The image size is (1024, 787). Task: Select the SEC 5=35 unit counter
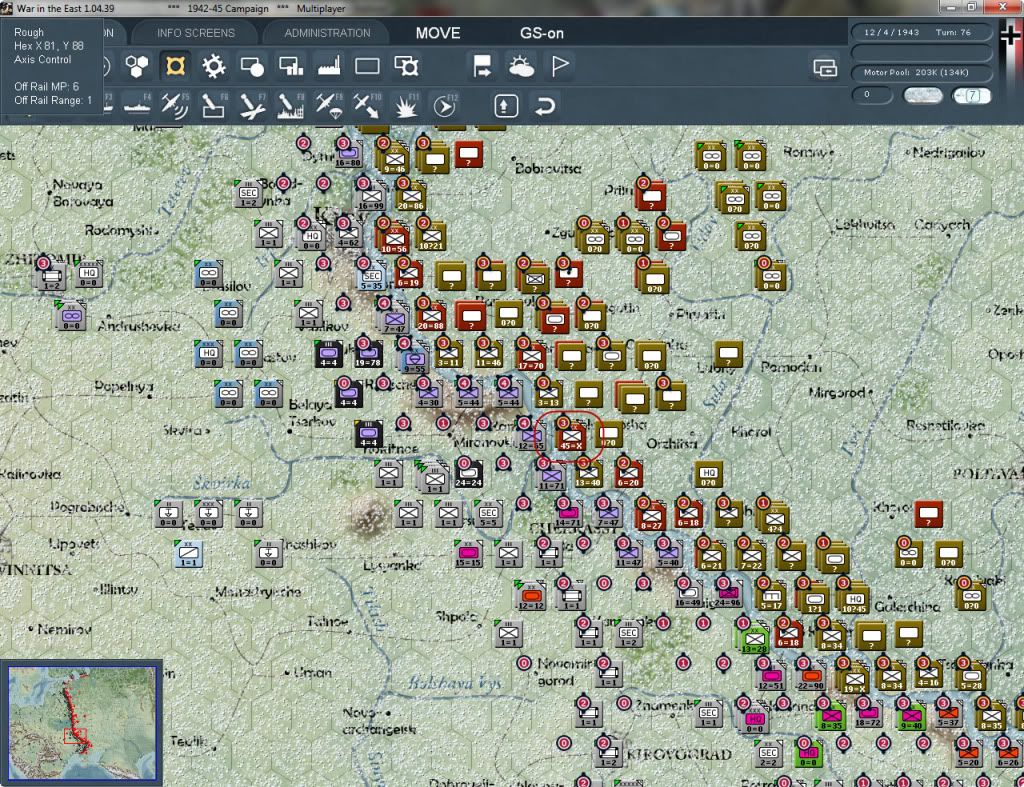tap(371, 277)
